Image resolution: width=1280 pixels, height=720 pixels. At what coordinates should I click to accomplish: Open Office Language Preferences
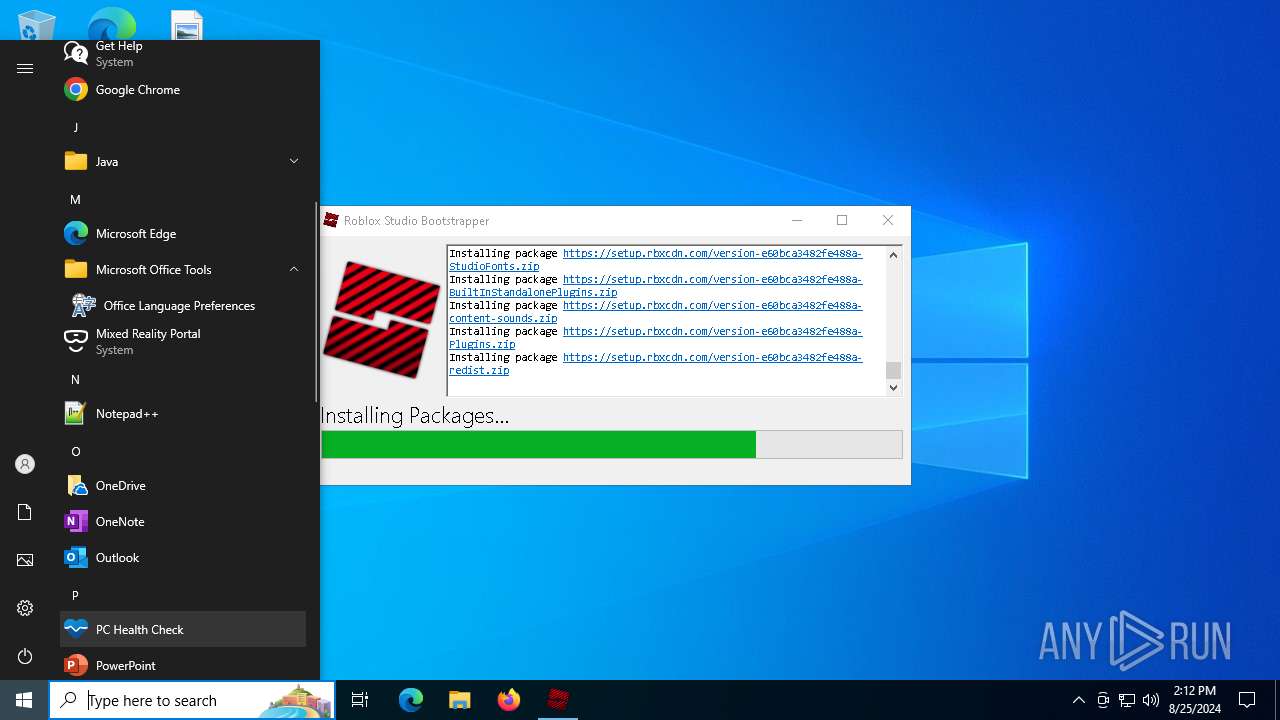point(183,306)
